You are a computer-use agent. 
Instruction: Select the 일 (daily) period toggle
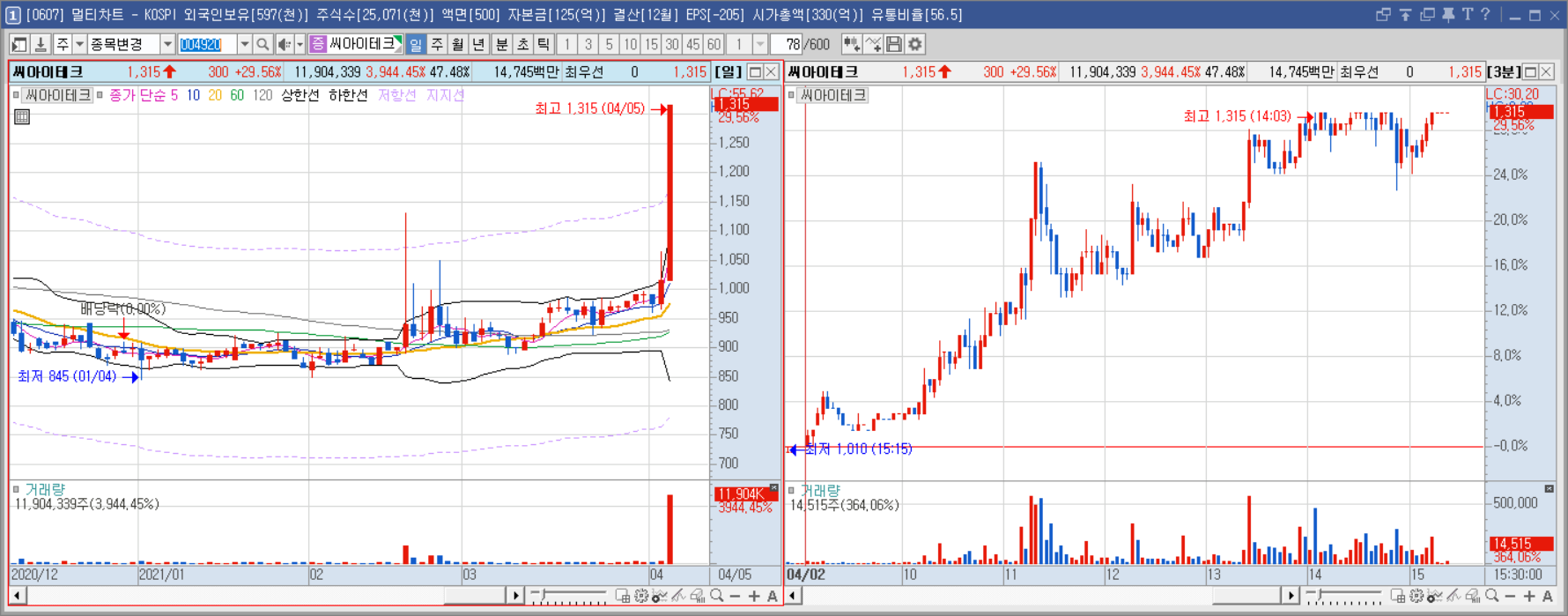click(x=416, y=44)
